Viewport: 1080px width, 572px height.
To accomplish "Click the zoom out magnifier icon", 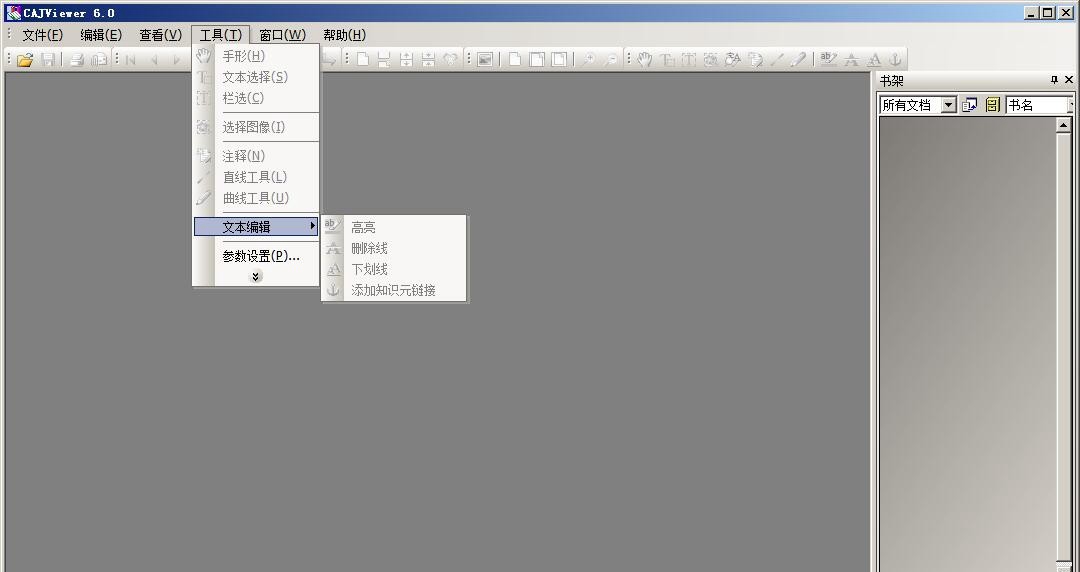I will [610, 60].
